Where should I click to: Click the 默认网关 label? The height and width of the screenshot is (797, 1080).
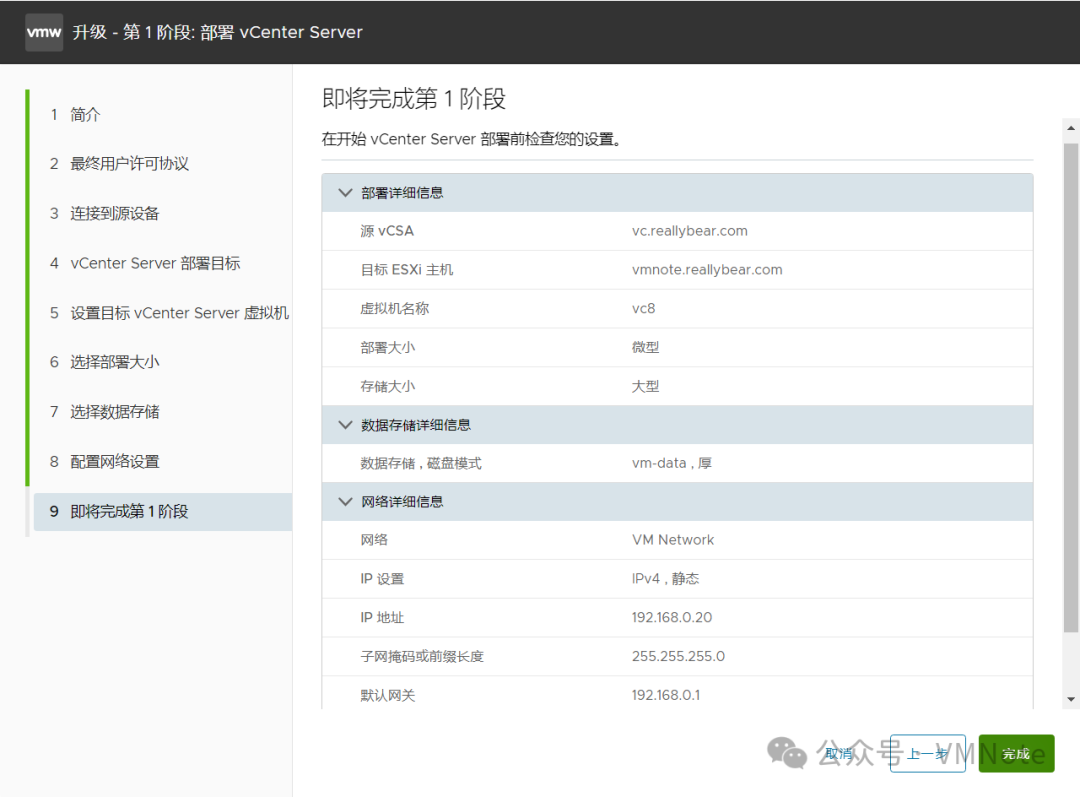(388, 695)
